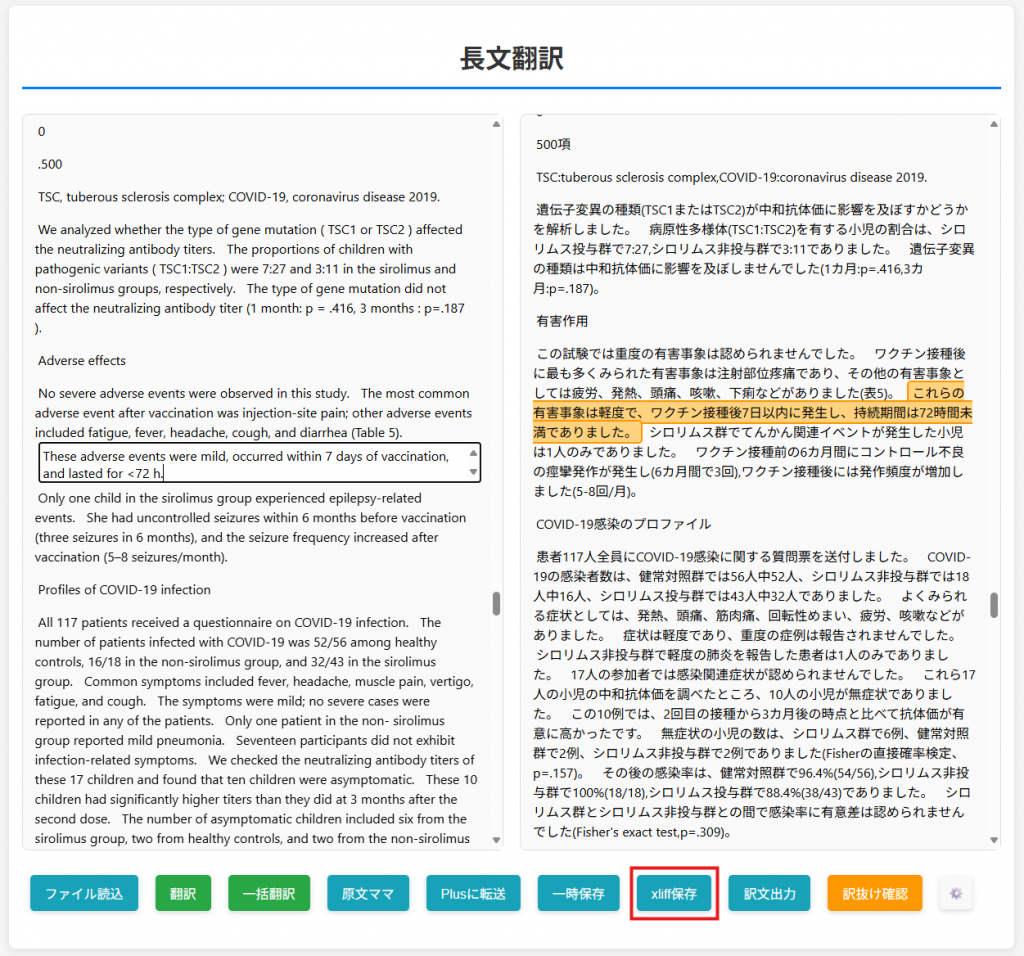
Task: Click the source panel's scroll-up arrow
Action: pyautogui.click(x=496, y=125)
